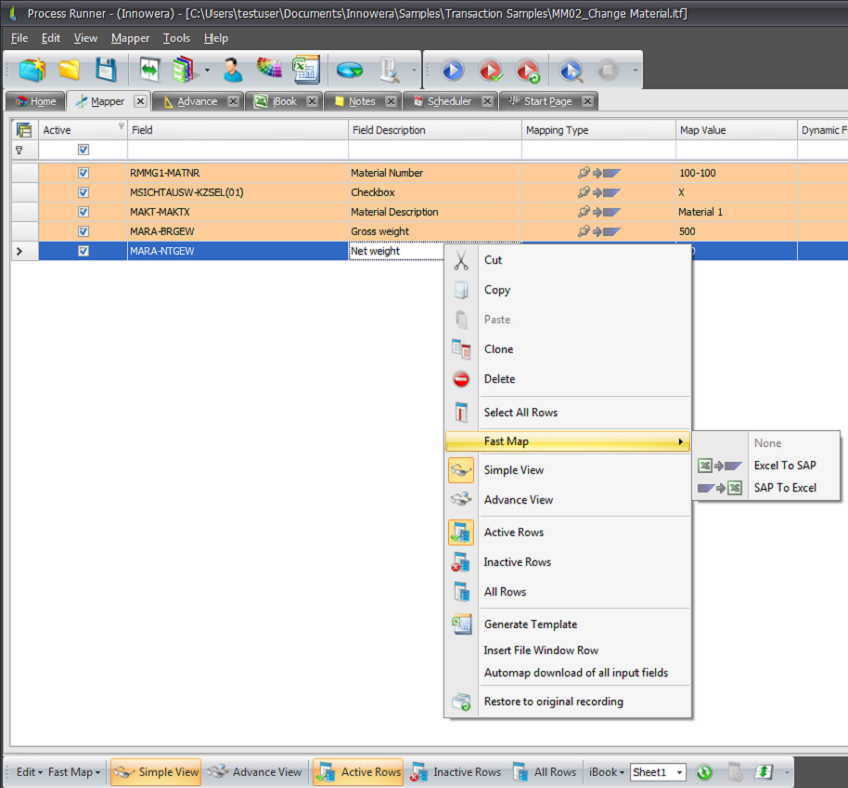Click the save disk icon in toolbar
848x788 pixels.
(106, 70)
